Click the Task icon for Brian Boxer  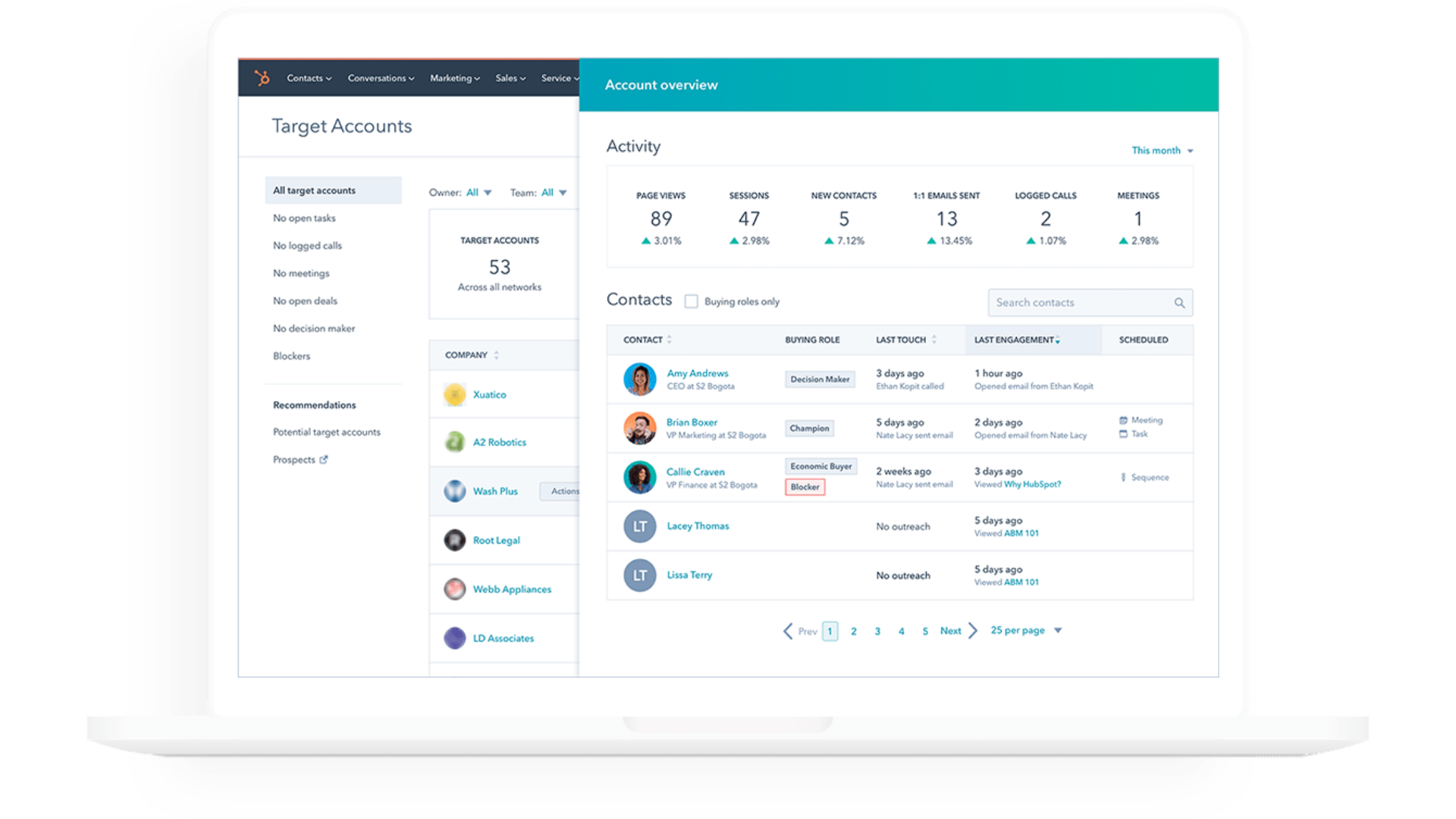(1123, 434)
